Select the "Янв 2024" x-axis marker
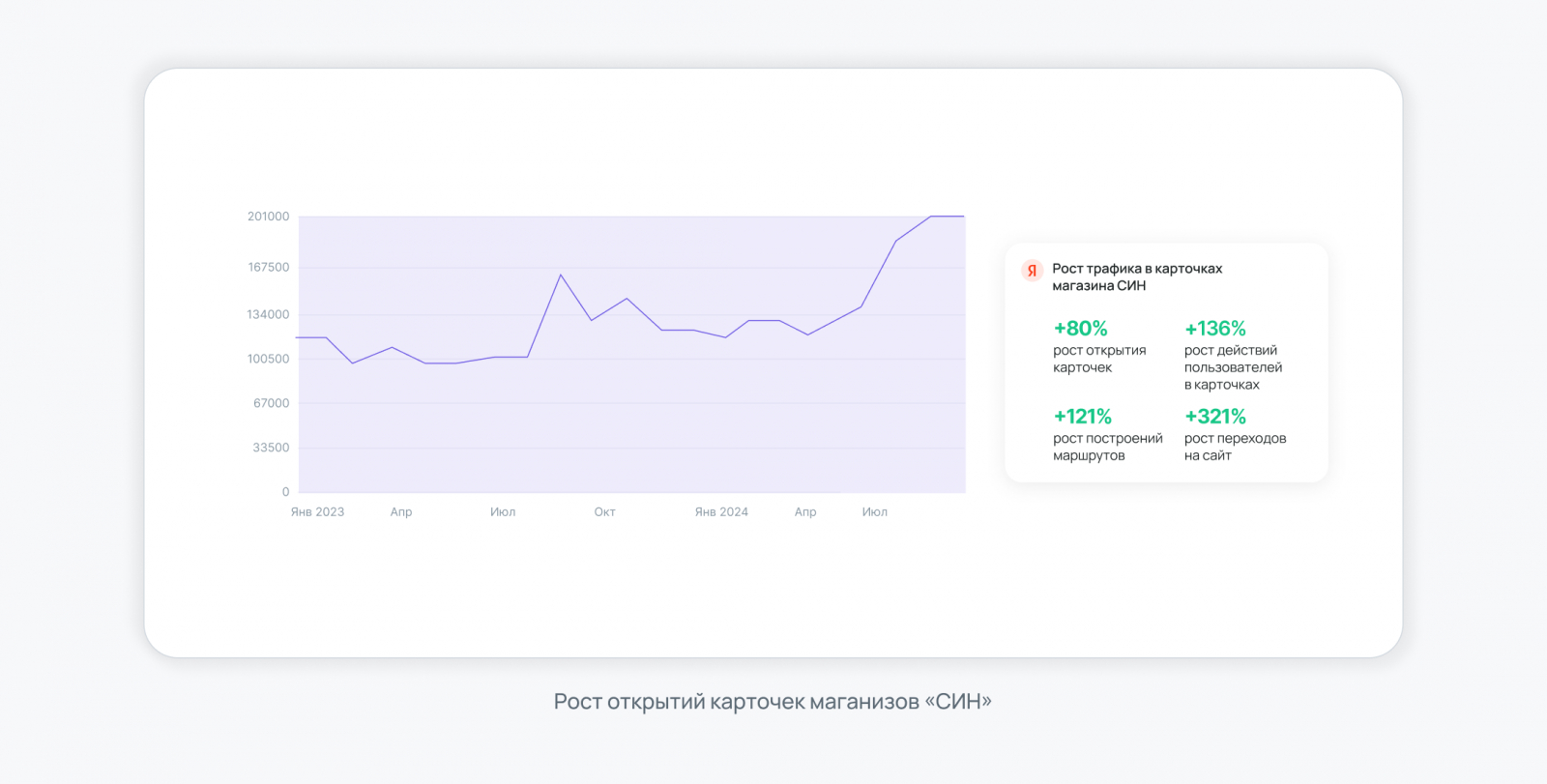The height and width of the screenshot is (784, 1547). coord(721,512)
